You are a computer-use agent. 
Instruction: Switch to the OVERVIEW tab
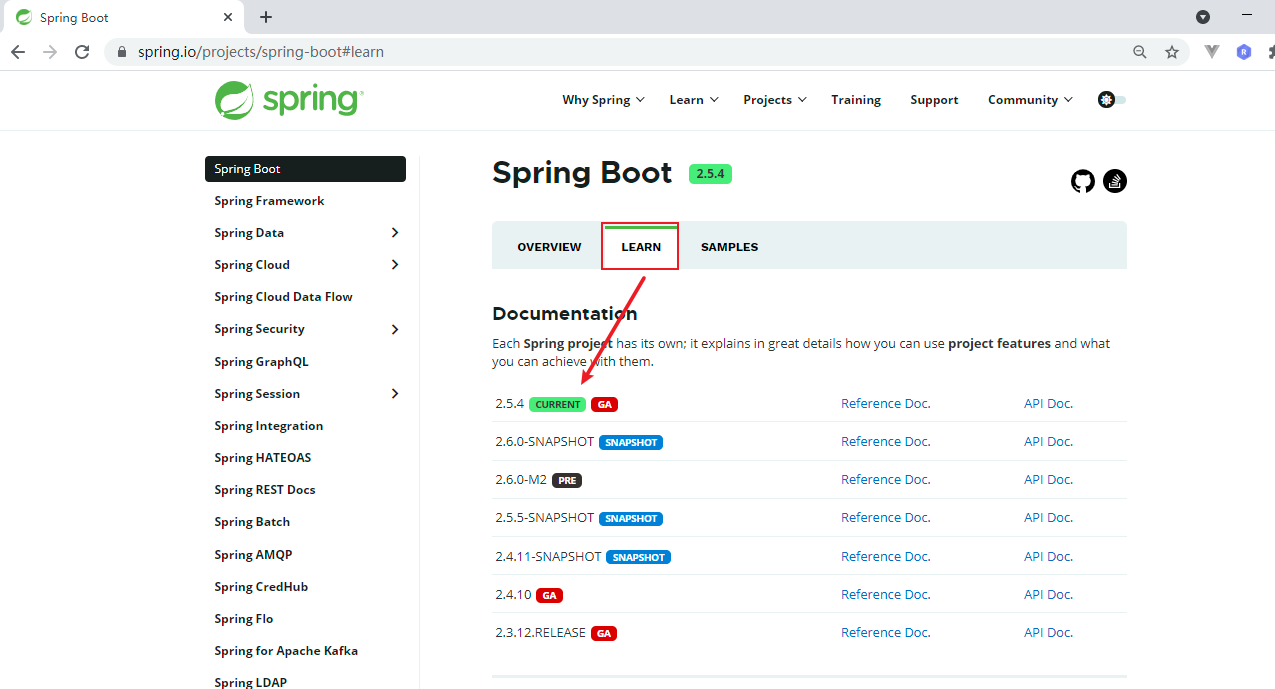click(x=549, y=247)
